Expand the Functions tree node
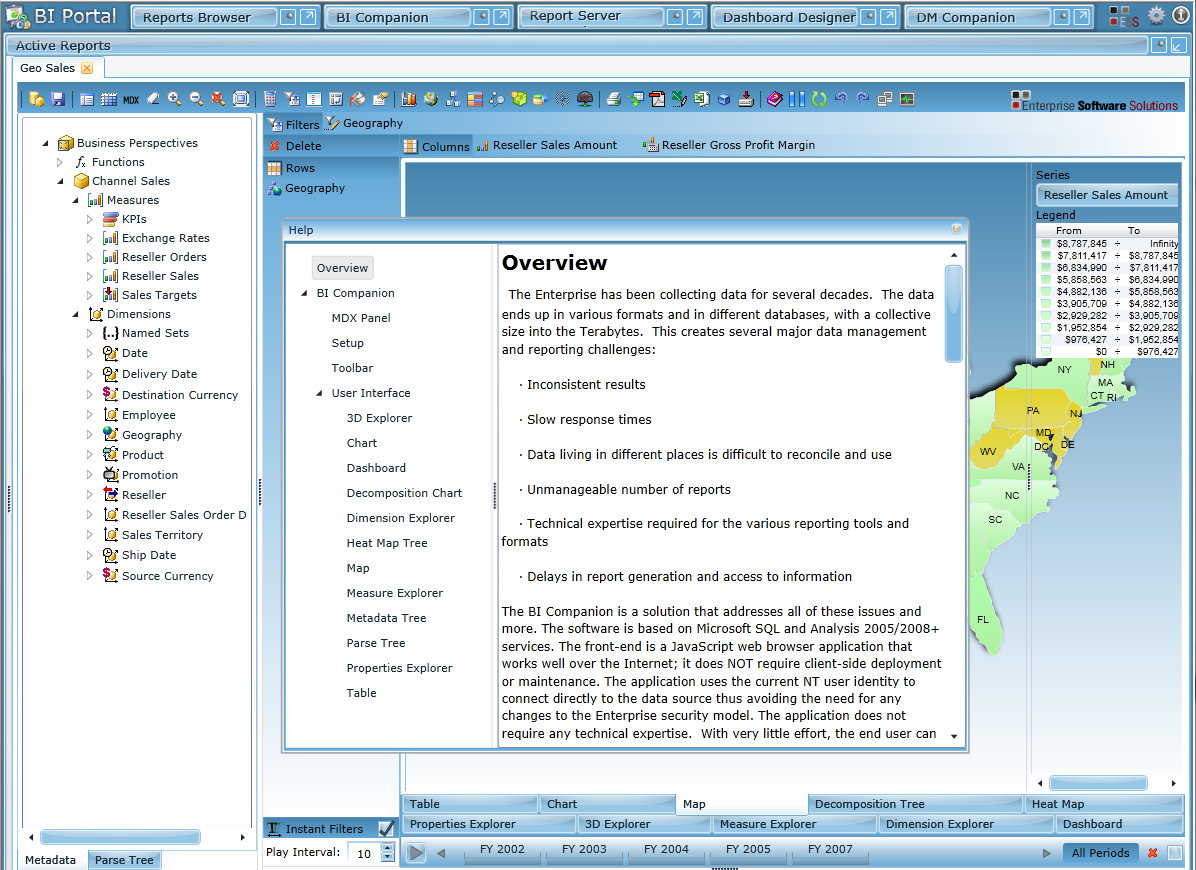 point(59,162)
